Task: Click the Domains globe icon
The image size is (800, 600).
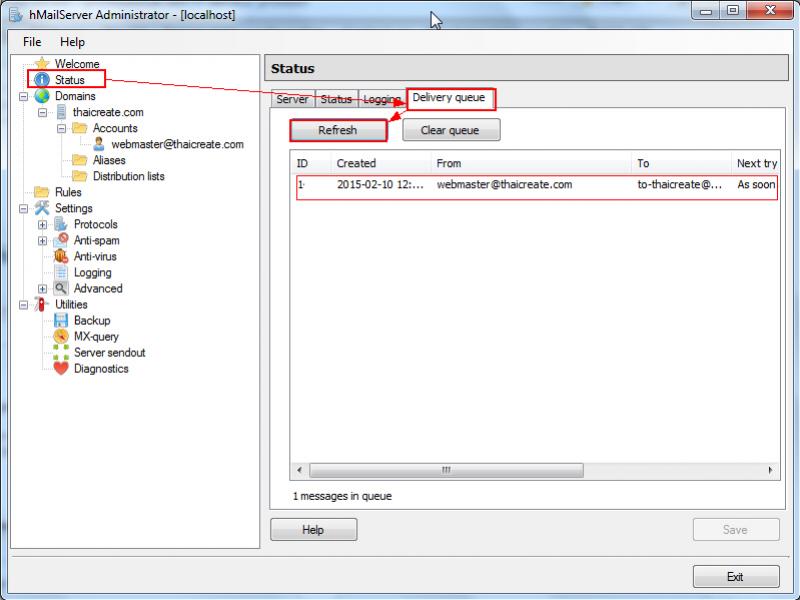Action: 42,96
